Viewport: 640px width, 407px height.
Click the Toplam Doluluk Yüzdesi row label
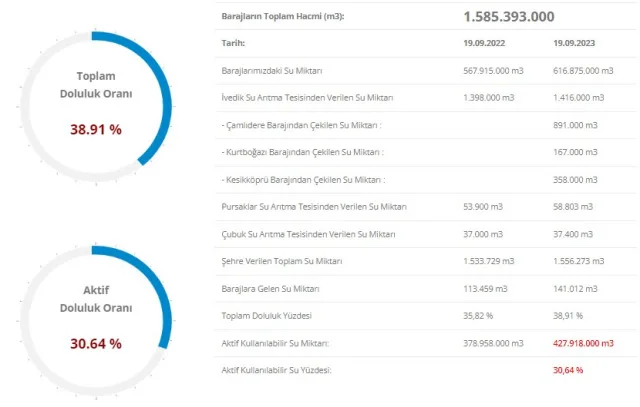[x=267, y=316]
